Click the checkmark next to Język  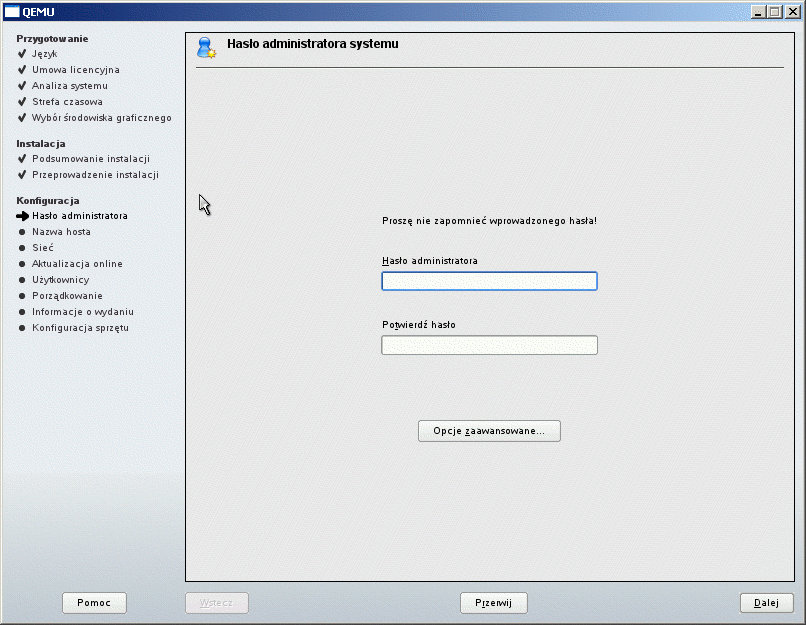(22, 54)
